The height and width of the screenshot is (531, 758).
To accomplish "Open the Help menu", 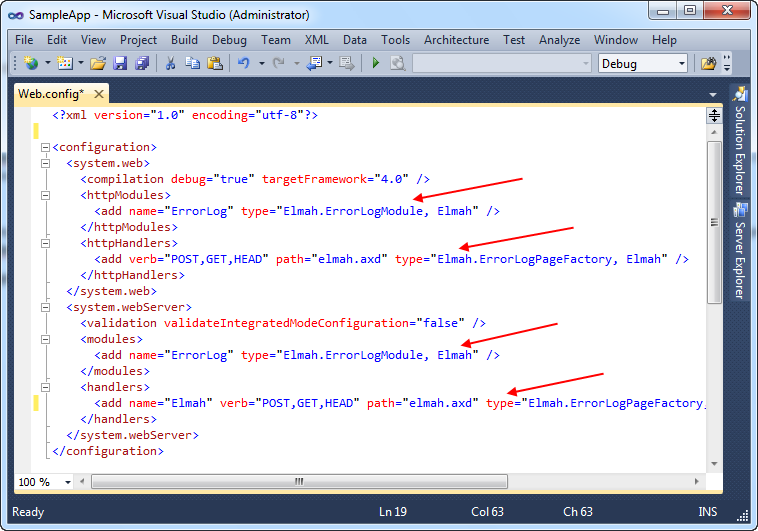I will pyautogui.click(x=664, y=40).
